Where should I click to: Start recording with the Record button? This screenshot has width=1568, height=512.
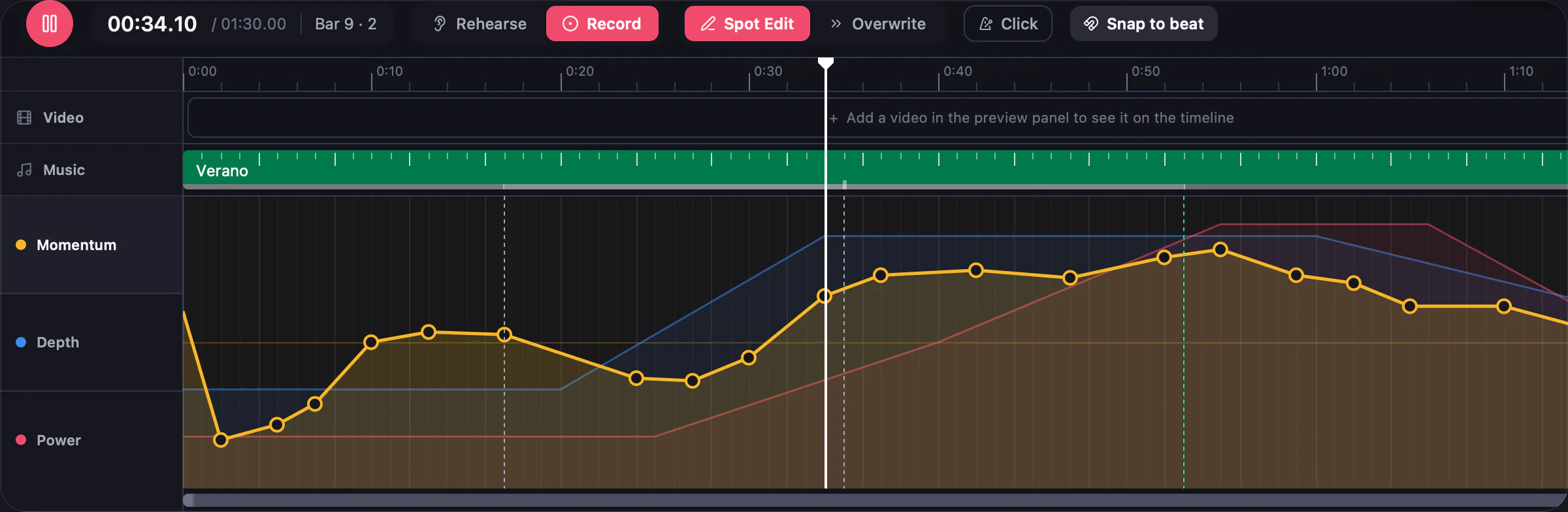click(602, 24)
